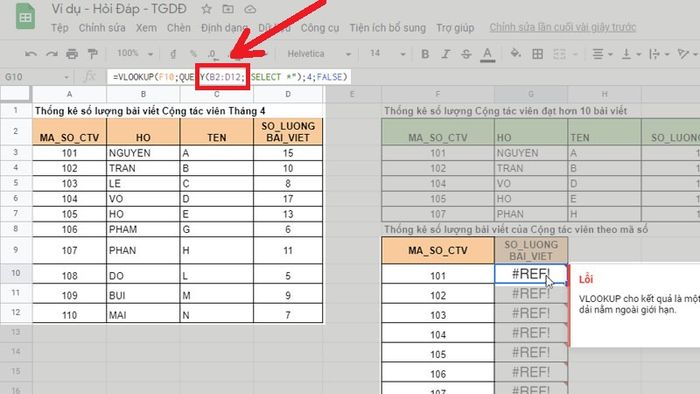The width and height of the screenshot is (700, 394).
Task: Select column D header
Action: click(288, 94)
